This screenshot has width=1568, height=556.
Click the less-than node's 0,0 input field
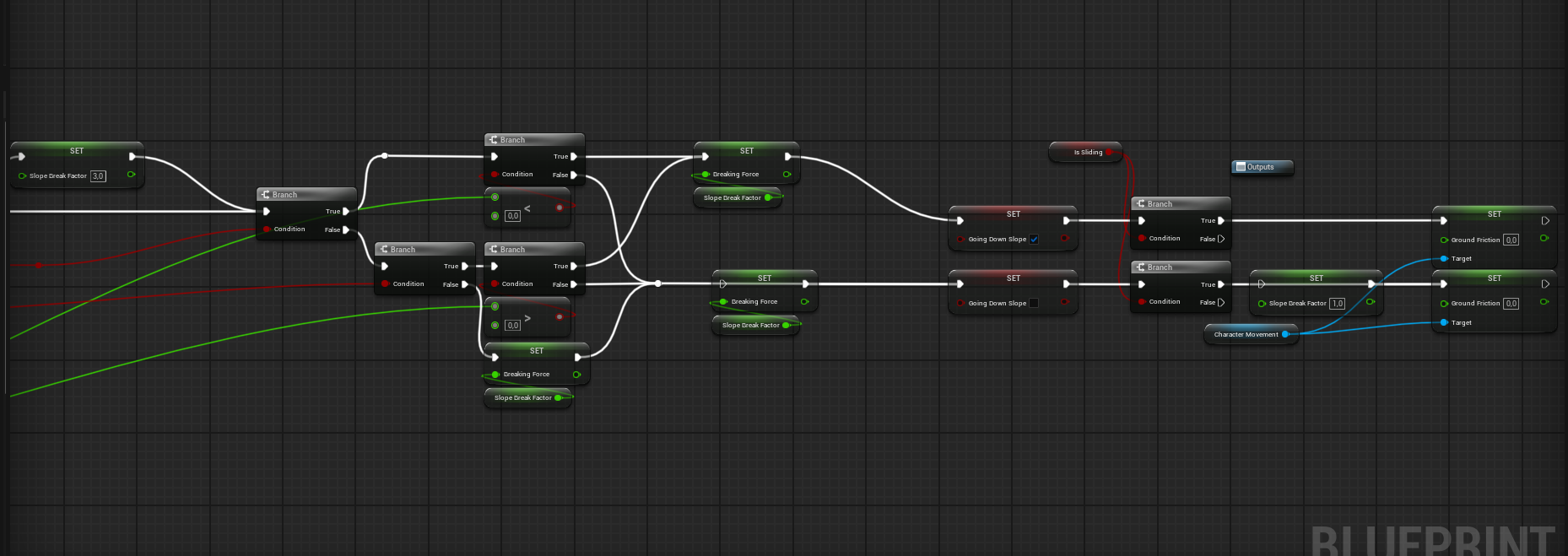click(x=512, y=216)
